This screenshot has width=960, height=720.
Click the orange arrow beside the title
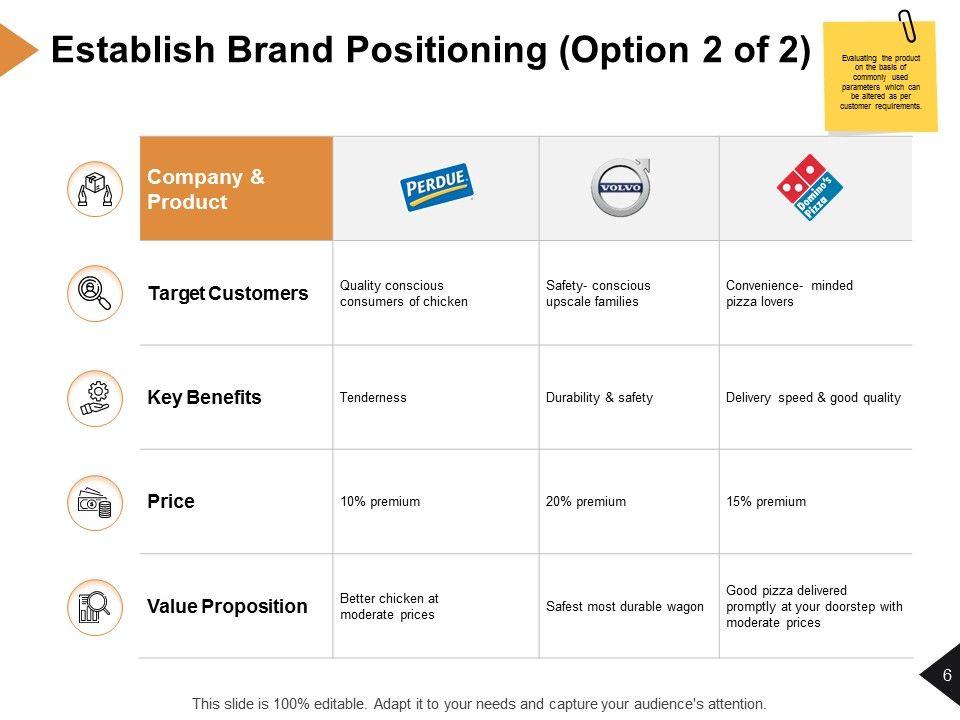point(15,49)
